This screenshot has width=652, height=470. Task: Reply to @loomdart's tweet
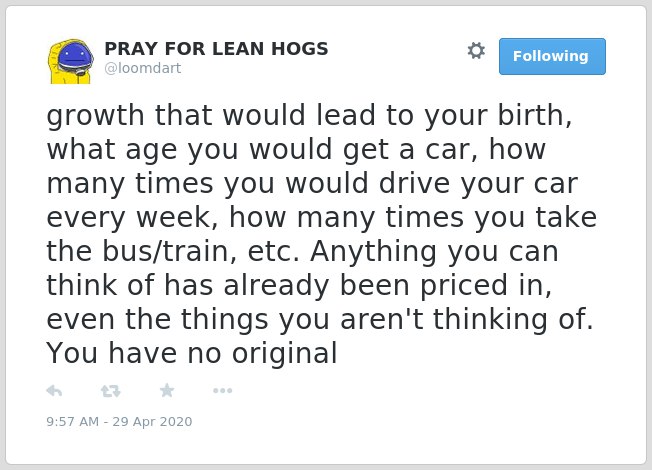click(x=54, y=391)
